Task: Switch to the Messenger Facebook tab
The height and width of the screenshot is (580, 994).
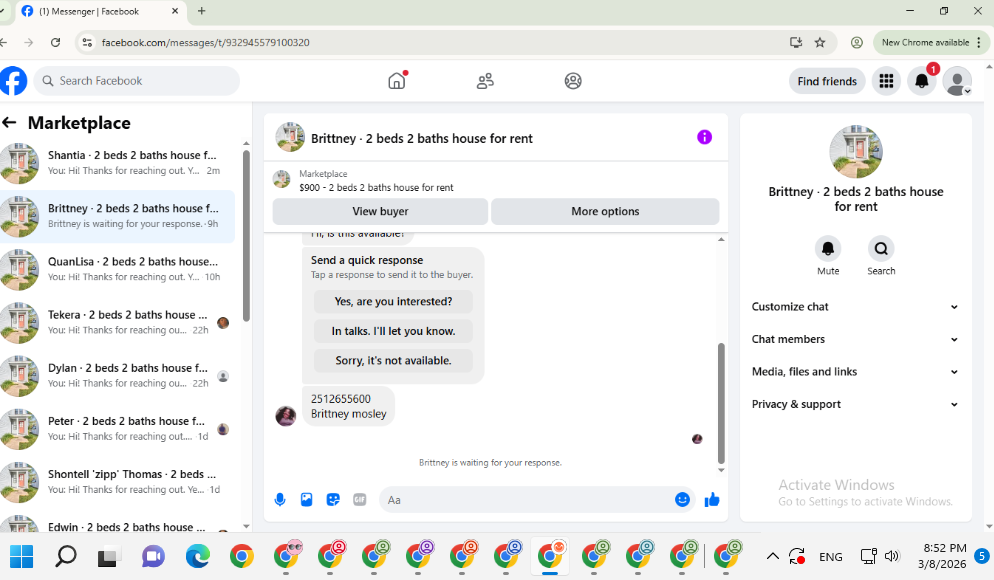Action: [98, 11]
